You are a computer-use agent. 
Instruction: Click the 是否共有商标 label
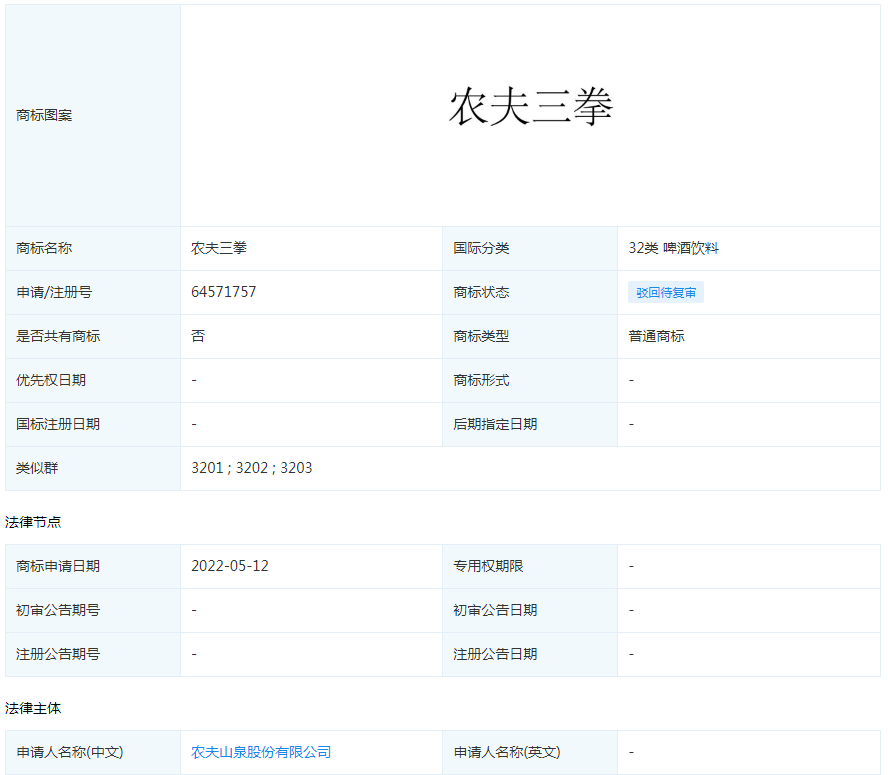click(58, 336)
